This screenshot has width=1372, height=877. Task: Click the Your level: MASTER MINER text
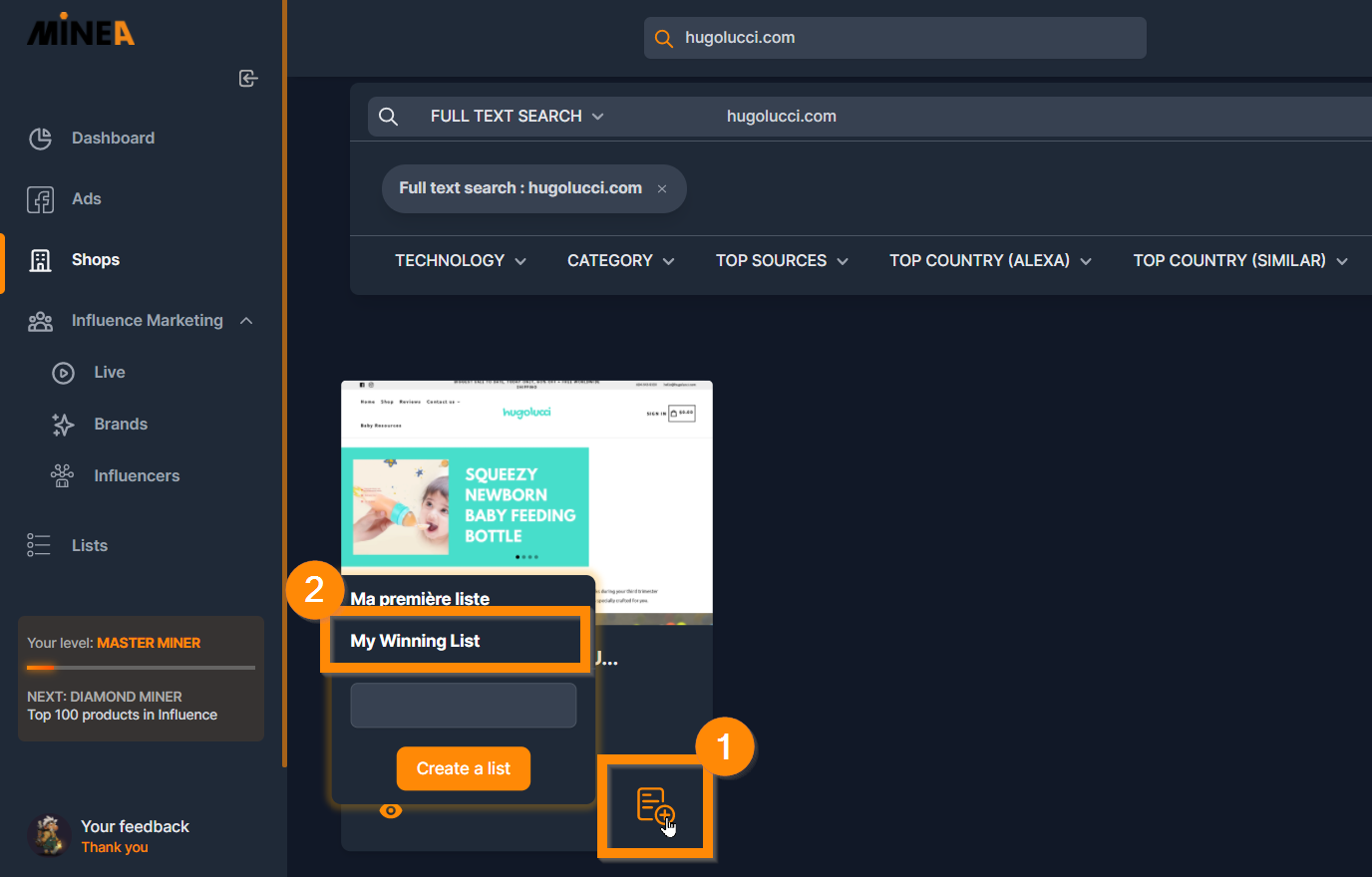[x=114, y=643]
